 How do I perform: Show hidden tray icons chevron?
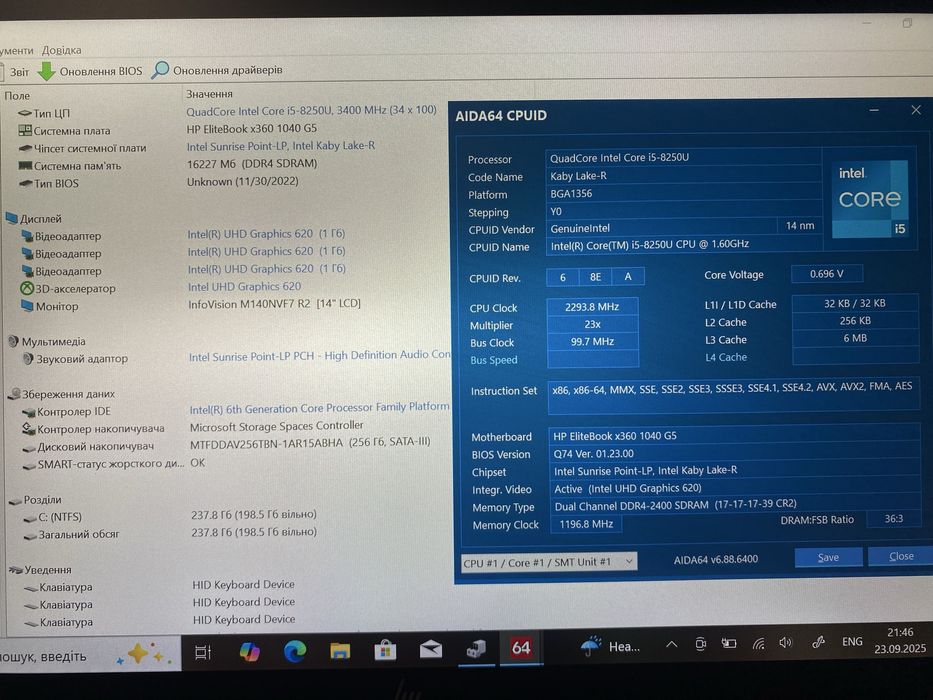pyautogui.click(x=671, y=645)
